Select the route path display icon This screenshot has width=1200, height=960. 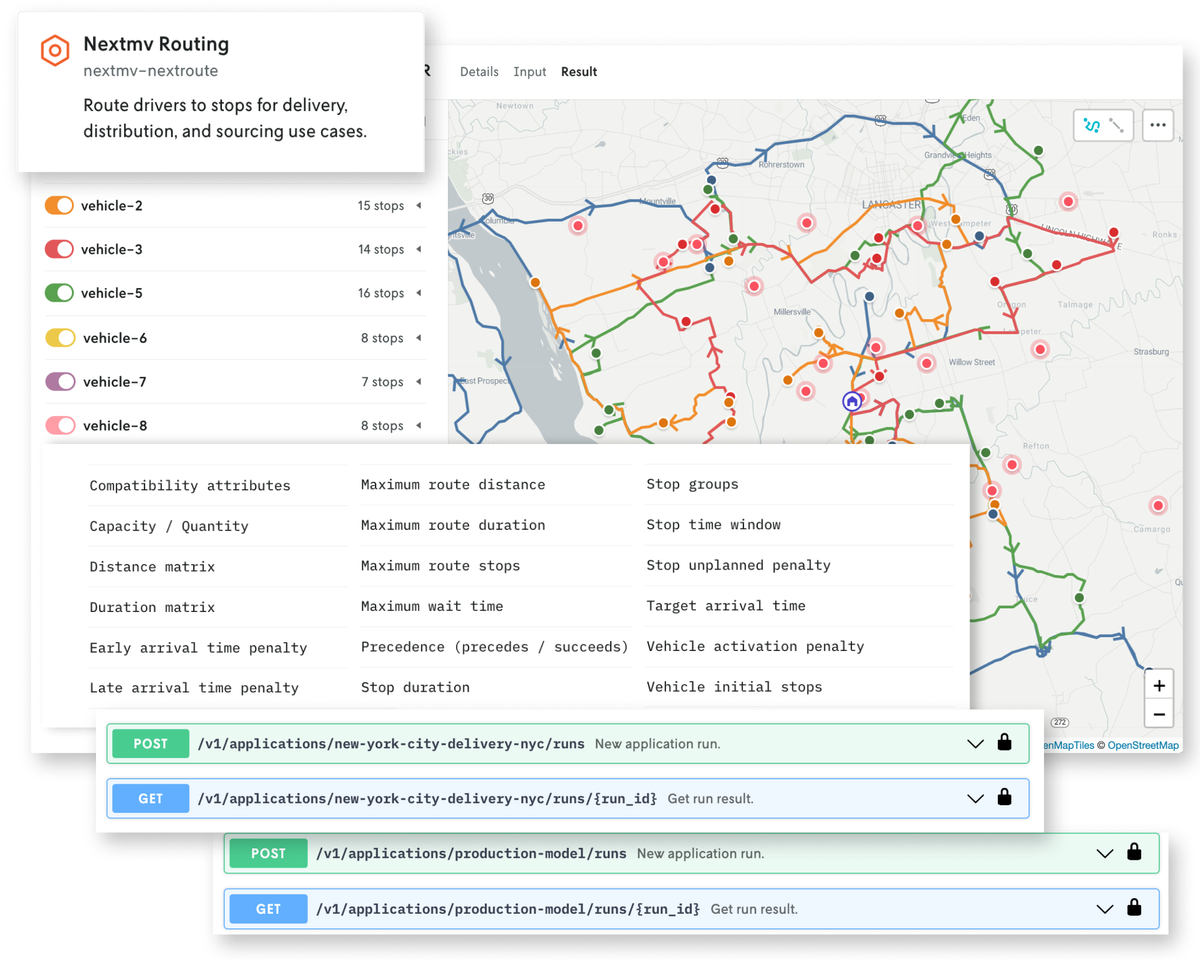click(x=1092, y=124)
